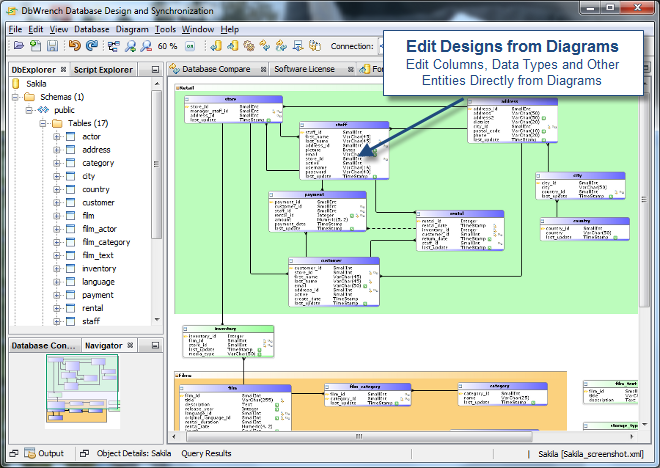Switch to the Script Explorer tab
660x468 pixels.
click(103, 70)
